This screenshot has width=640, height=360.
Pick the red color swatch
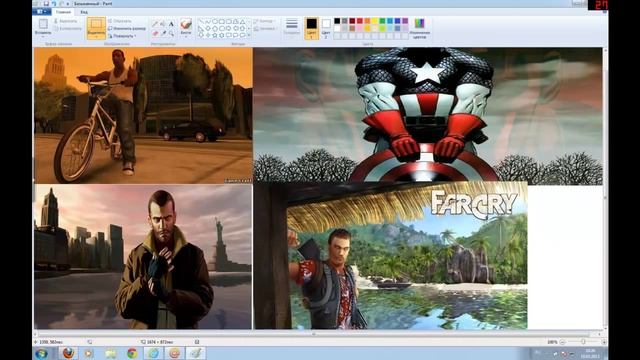pyautogui.click(x=360, y=21)
